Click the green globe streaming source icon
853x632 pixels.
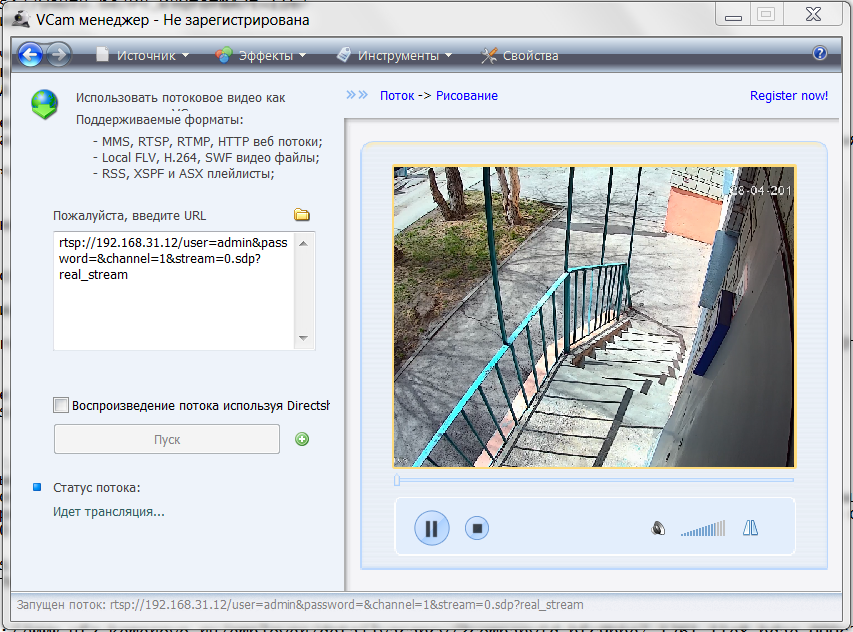tap(44, 104)
